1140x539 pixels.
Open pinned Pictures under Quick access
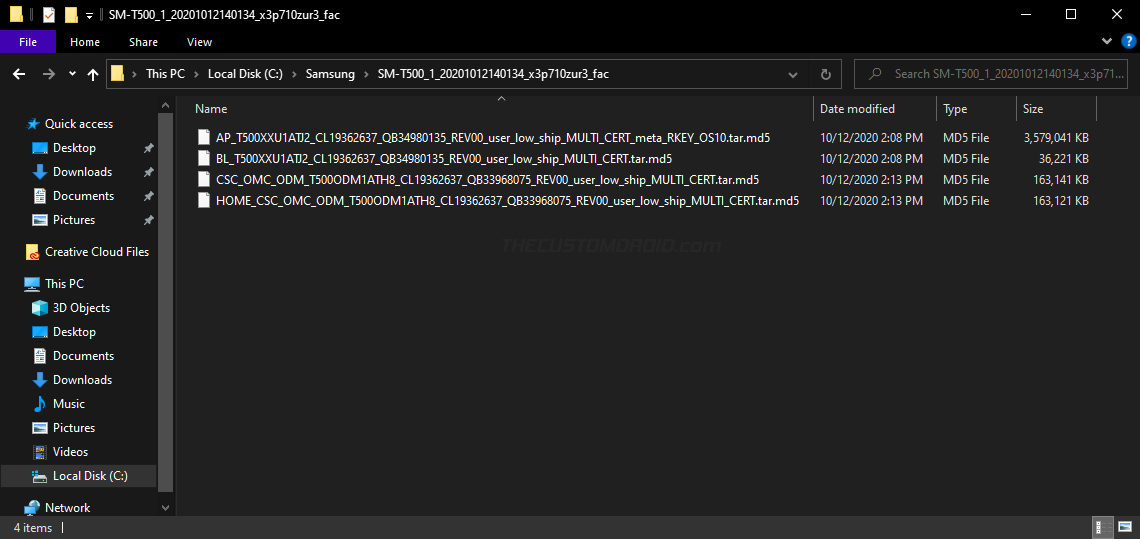click(x=73, y=220)
